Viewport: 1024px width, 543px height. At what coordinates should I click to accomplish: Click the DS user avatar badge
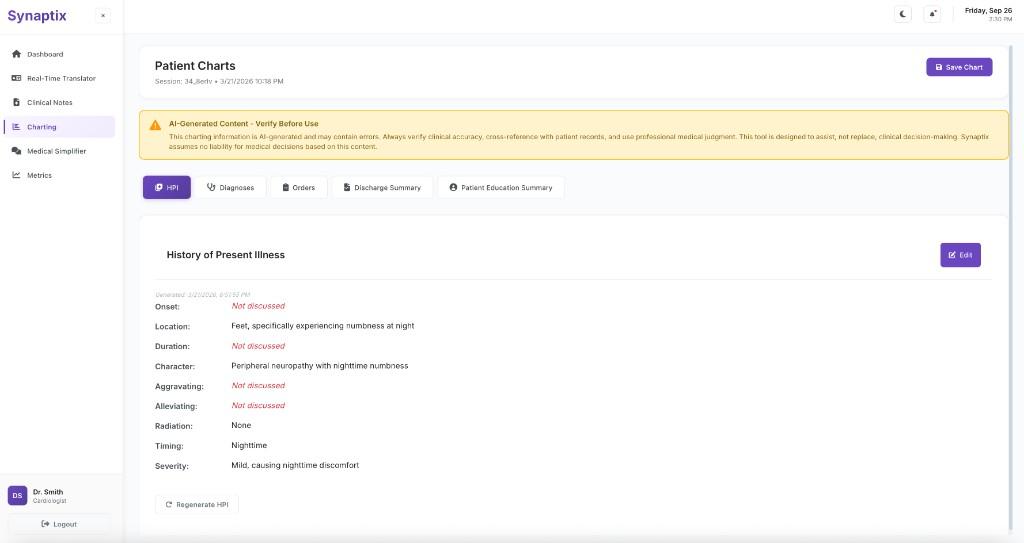point(17,495)
